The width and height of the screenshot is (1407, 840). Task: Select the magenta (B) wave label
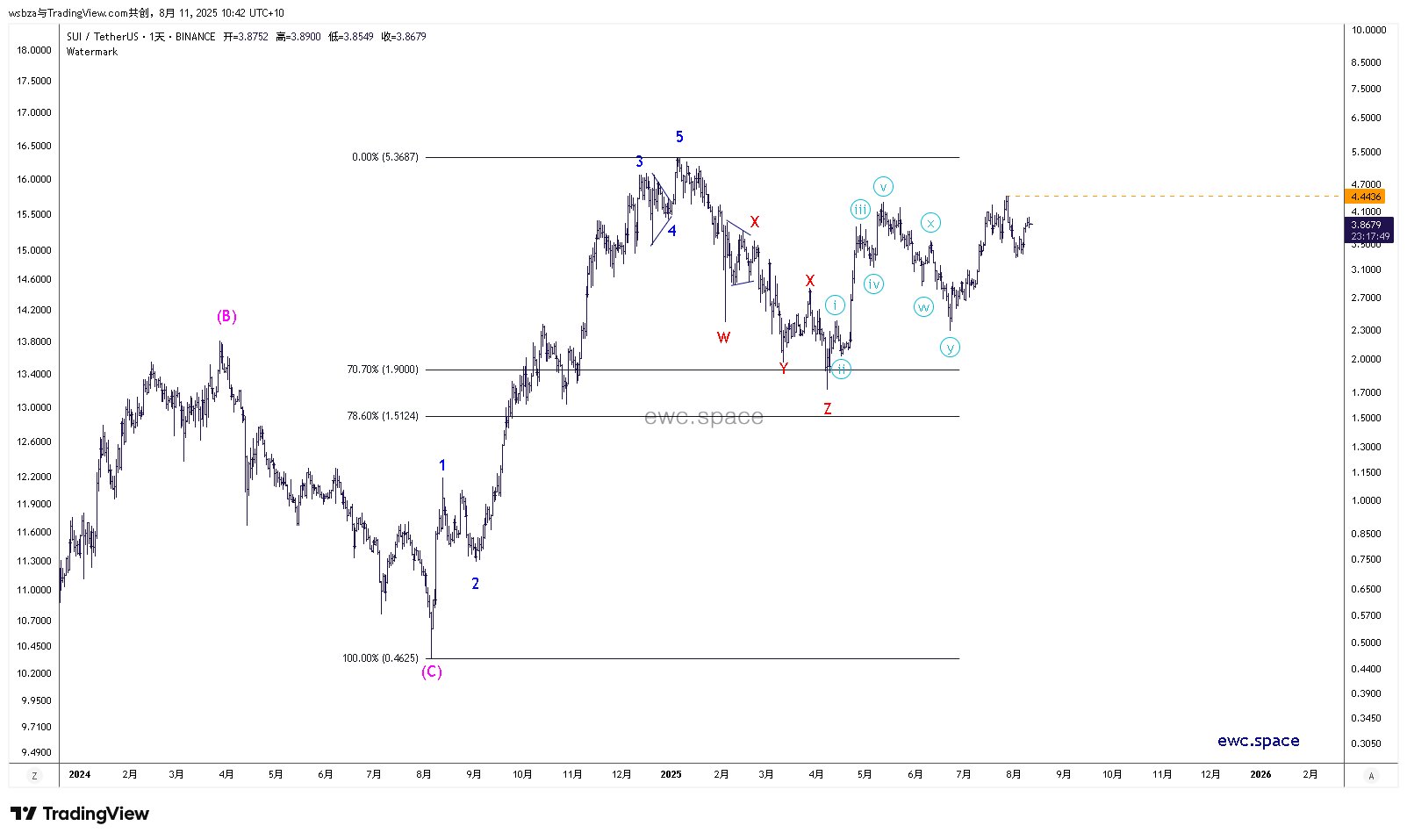(x=226, y=317)
